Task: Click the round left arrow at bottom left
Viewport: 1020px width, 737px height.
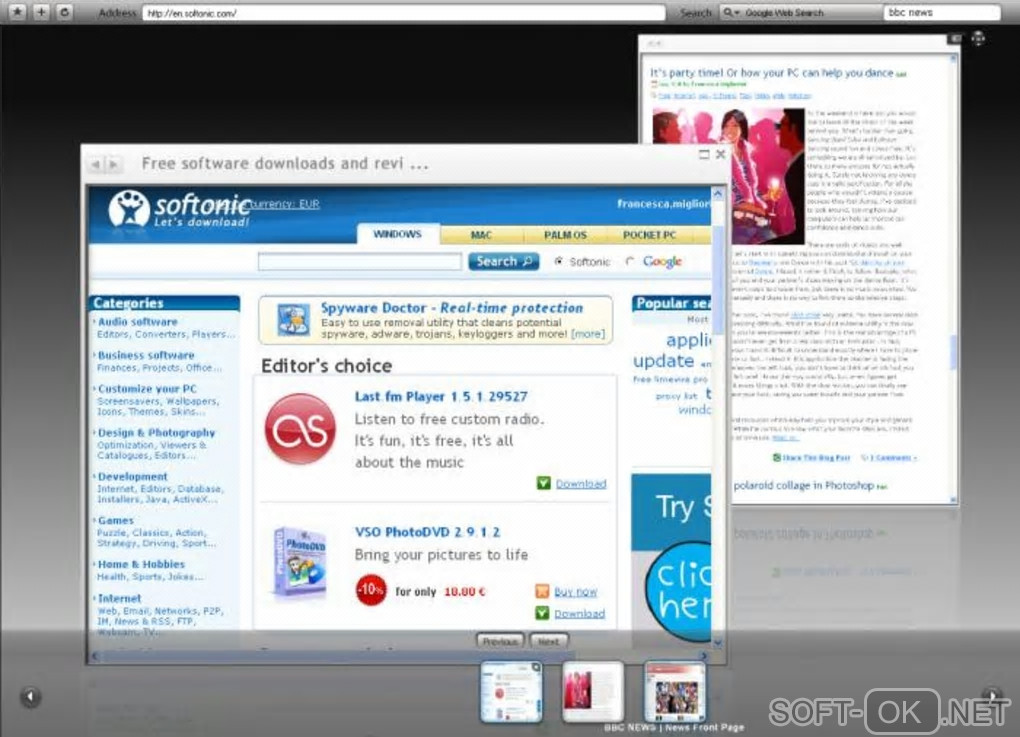Action: [x=30, y=697]
